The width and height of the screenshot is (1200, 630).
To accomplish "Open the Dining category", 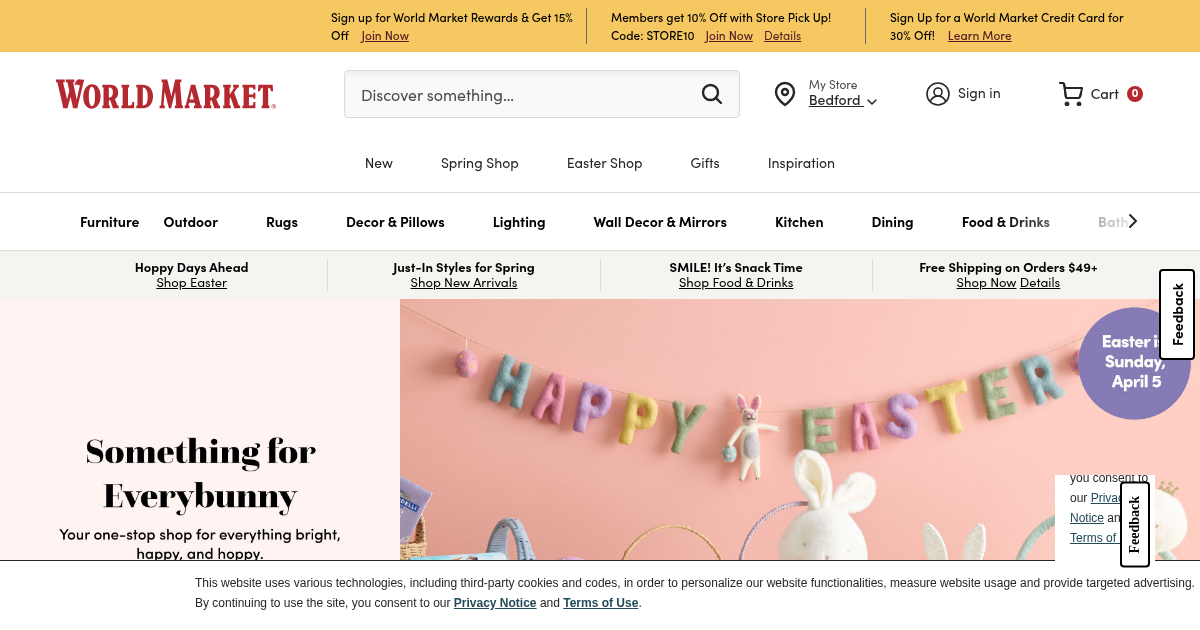I will (x=892, y=222).
